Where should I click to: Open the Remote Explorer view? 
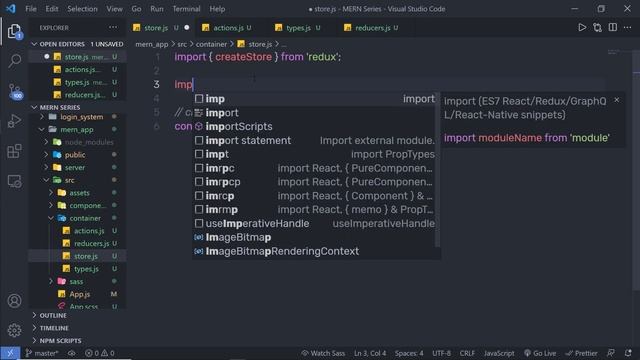point(14,181)
